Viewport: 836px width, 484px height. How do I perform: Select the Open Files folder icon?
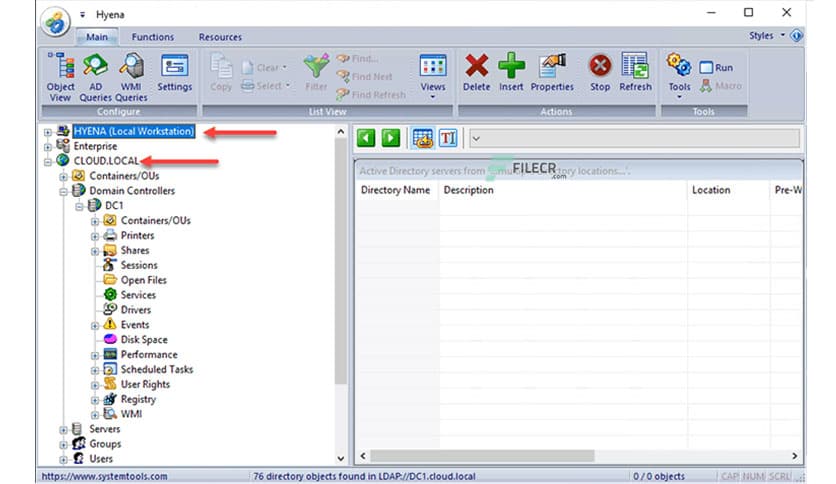(x=110, y=280)
